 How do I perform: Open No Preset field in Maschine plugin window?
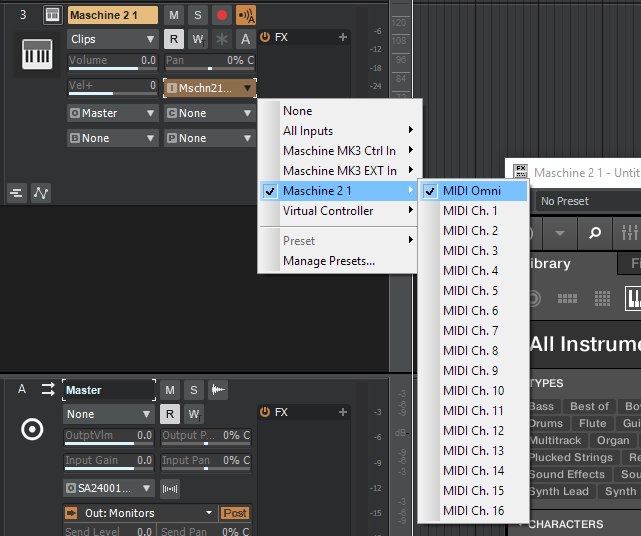(589, 201)
